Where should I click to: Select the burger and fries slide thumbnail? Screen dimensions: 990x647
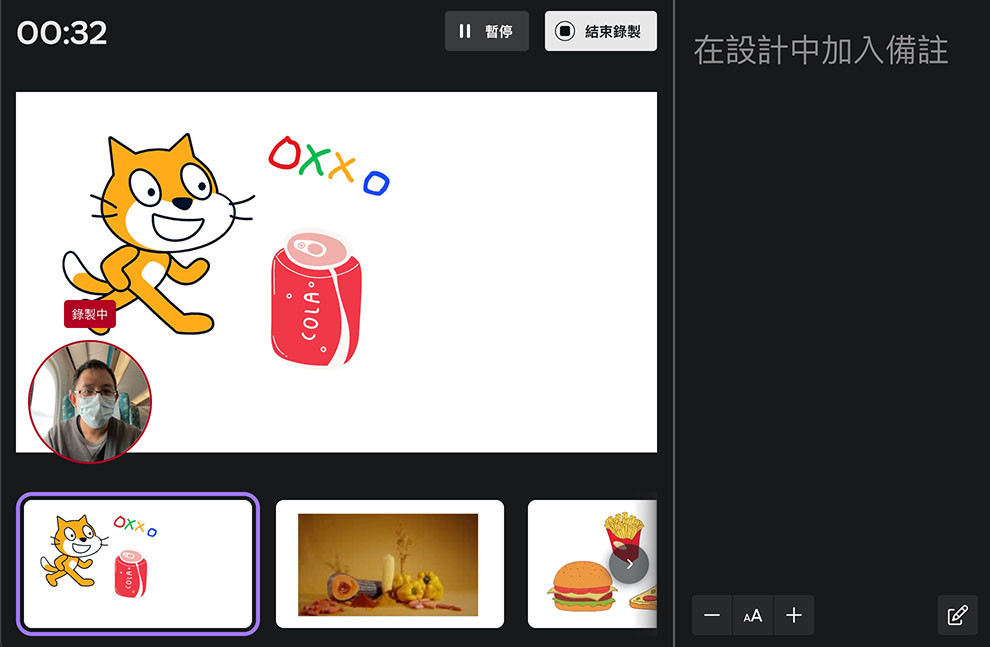point(592,564)
